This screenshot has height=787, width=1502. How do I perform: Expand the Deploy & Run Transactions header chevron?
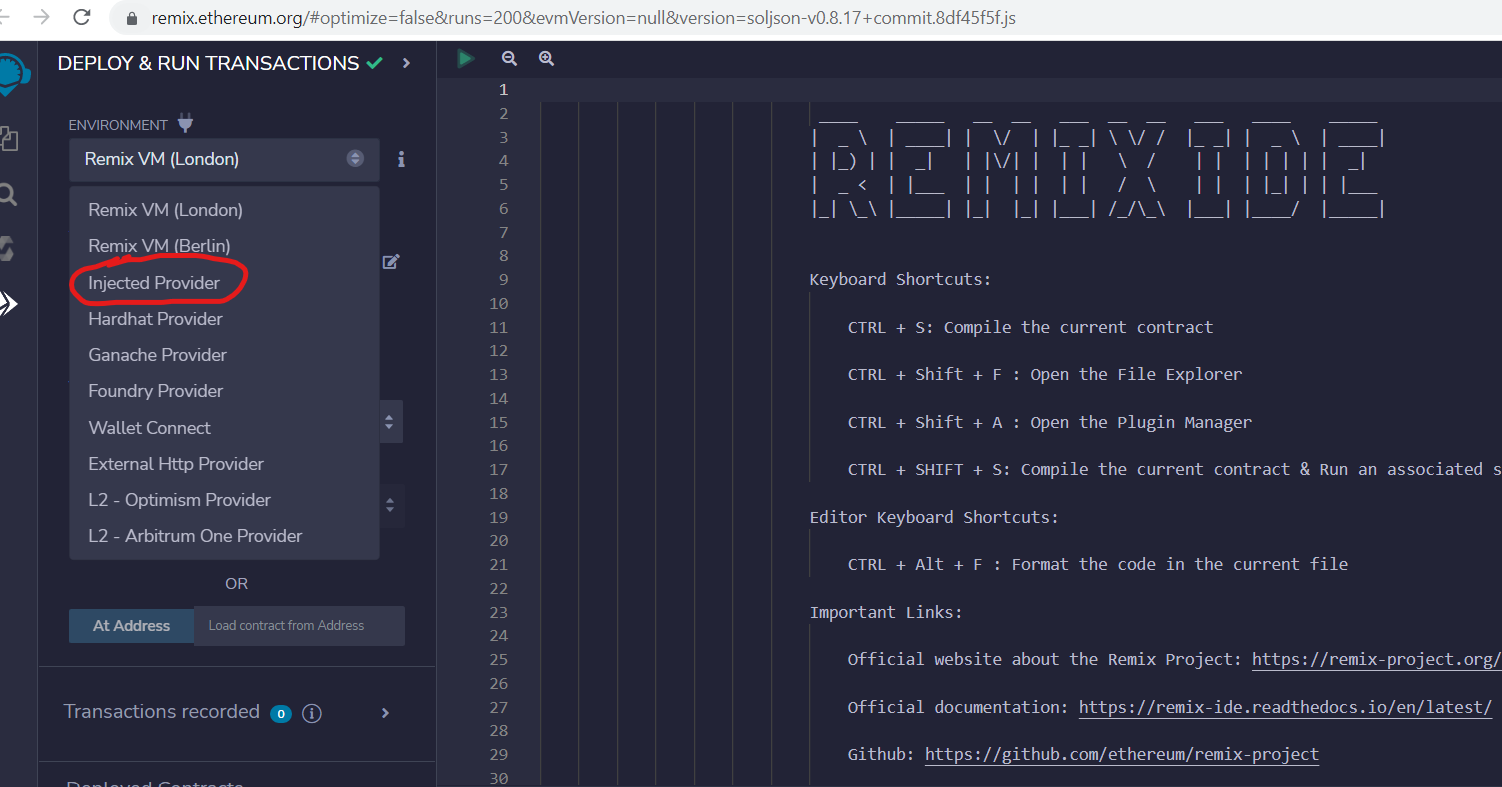(x=405, y=61)
